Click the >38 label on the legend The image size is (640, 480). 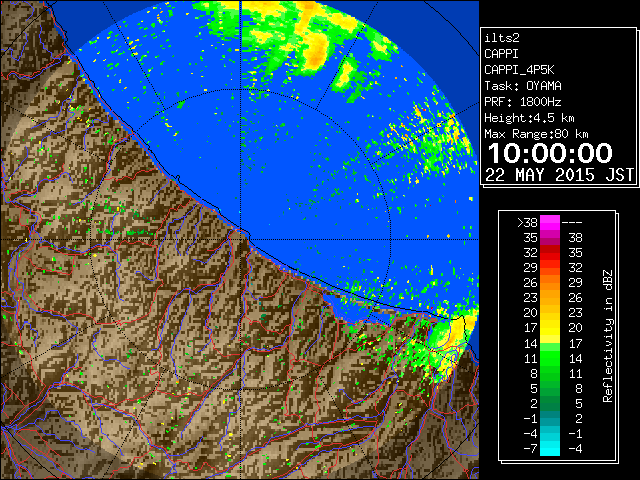[527, 223]
